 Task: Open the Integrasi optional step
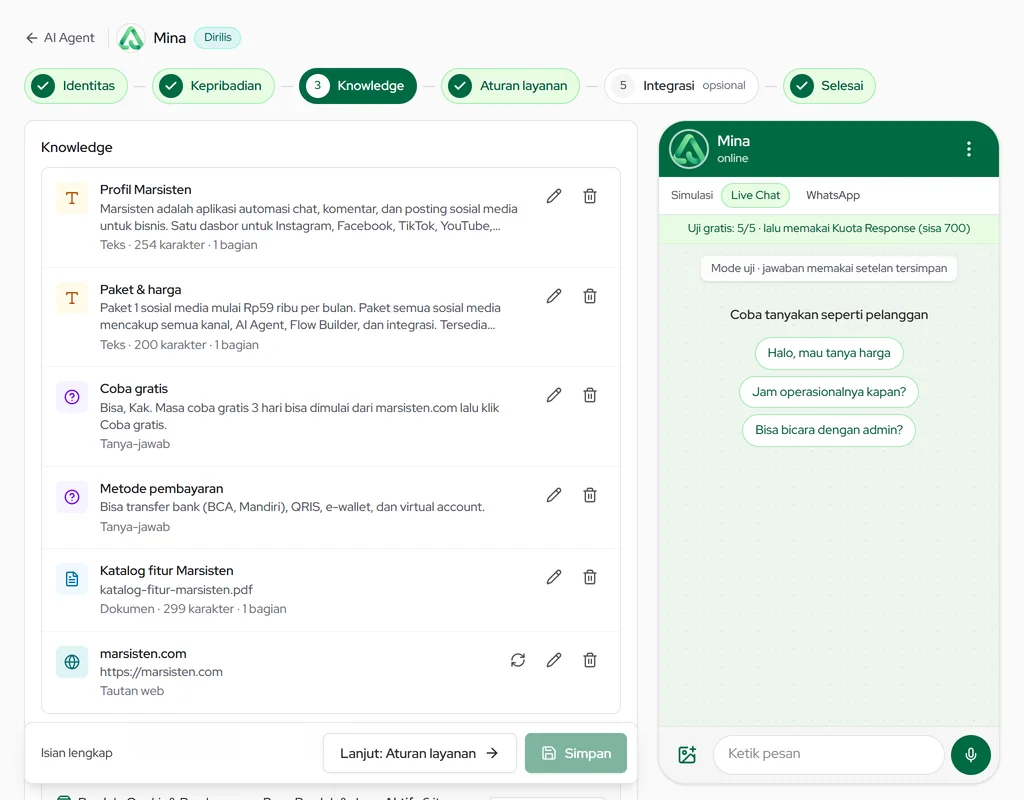[x=681, y=86]
